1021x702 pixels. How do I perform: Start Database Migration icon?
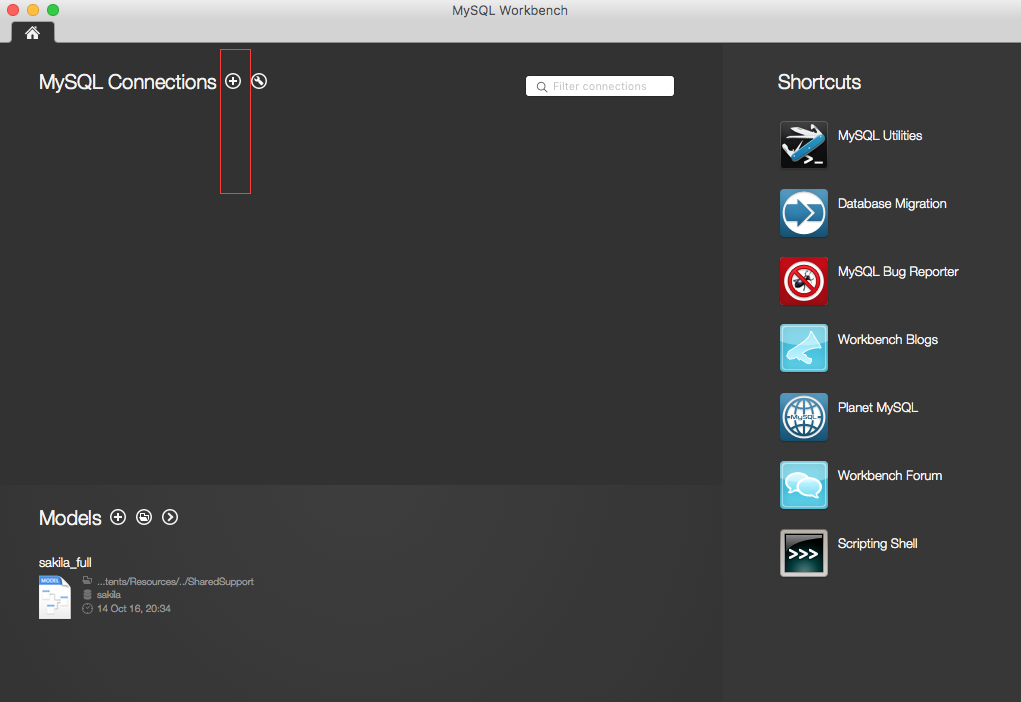click(x=804, y=213)
